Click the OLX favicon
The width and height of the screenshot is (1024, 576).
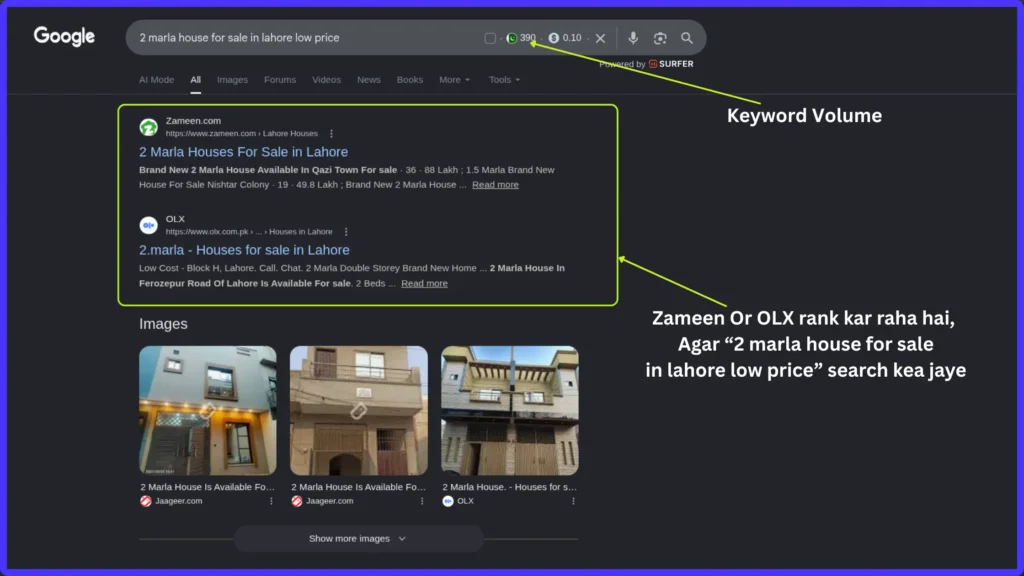[148, 225]
